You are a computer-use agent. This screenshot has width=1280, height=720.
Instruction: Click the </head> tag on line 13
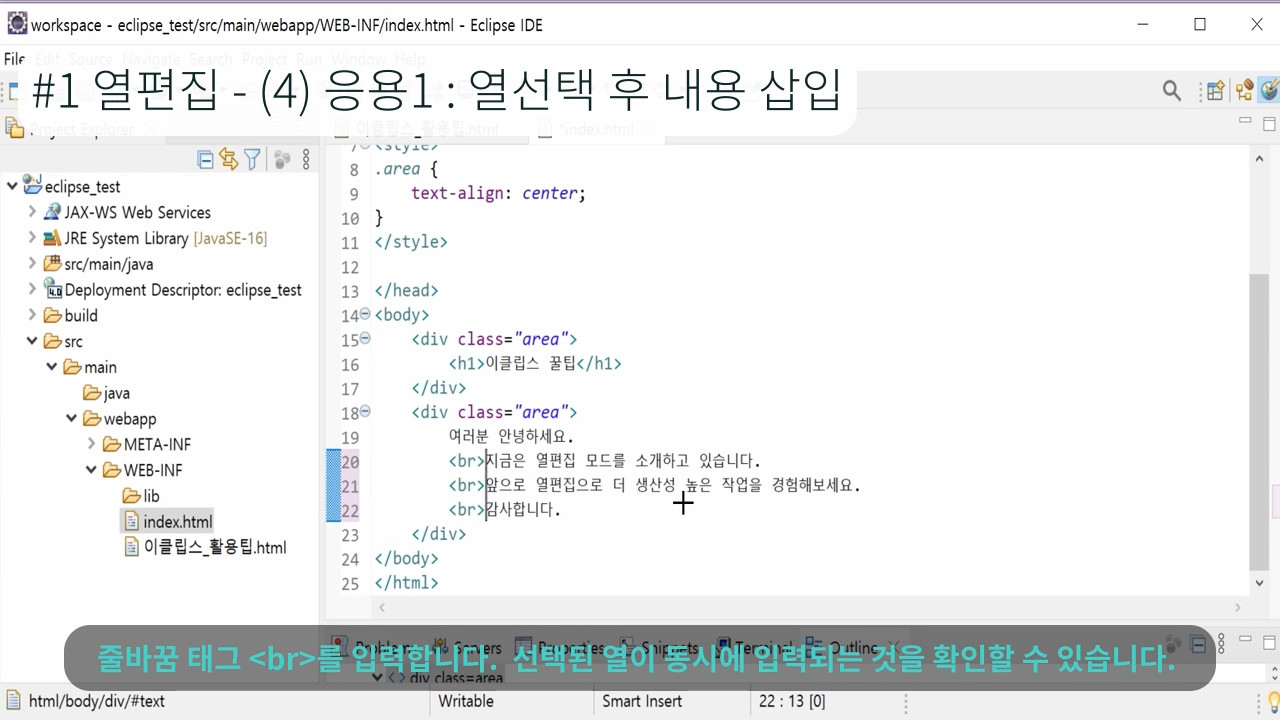(x=407, y=291)
